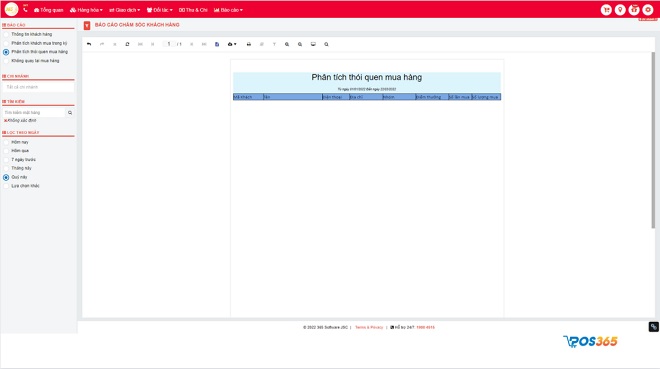Click the Số lượng mua column header
Image resolution: width=660 pixels, height=369 pixels.
tap(486, 97)
